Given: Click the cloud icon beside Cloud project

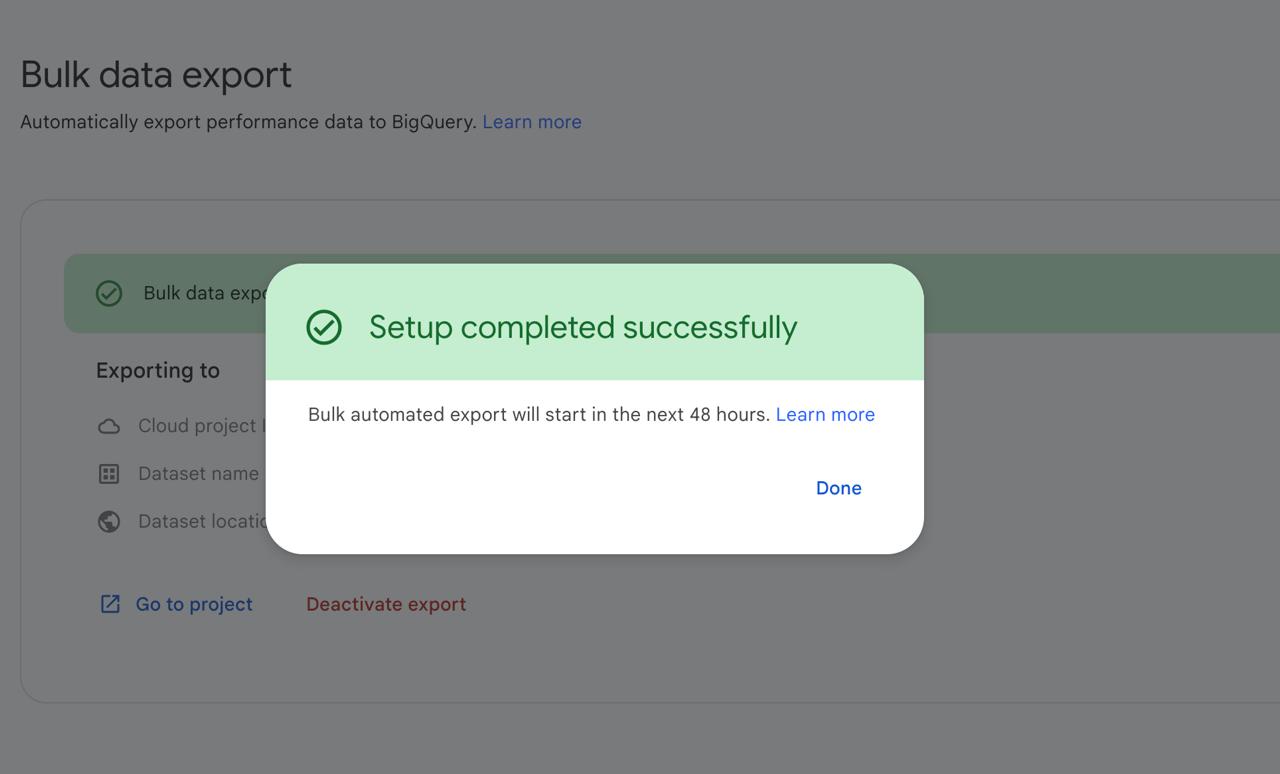Looking at the screenshot, I should 109,425.
